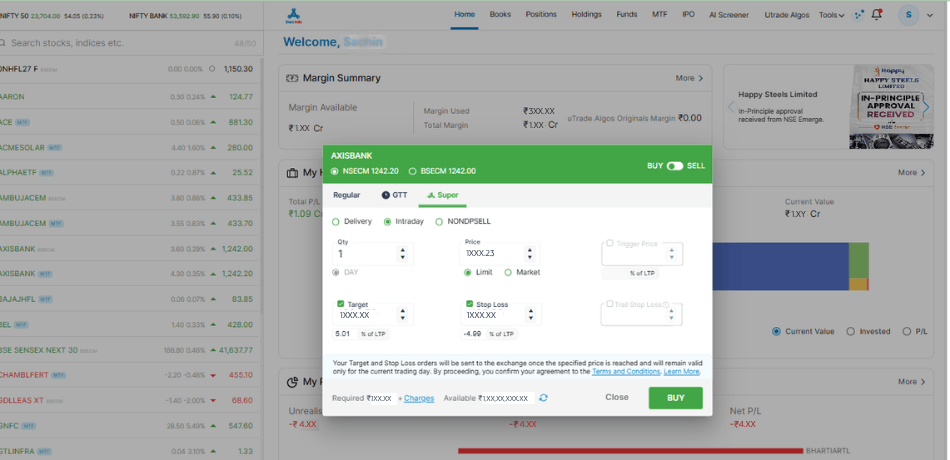The height and width of the screenshot is (460, 950).
Task: Click the Target stepper arrows
Action: coord(403,315)
